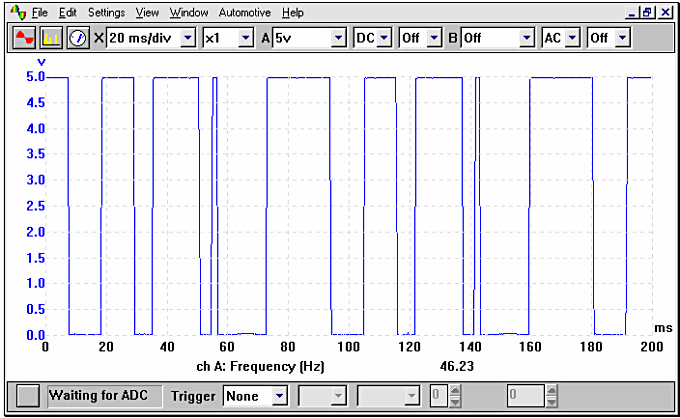Open the x1 horizontal zoom dropdown
Viewport: 680px width, 418px height.
coord(245,38)
